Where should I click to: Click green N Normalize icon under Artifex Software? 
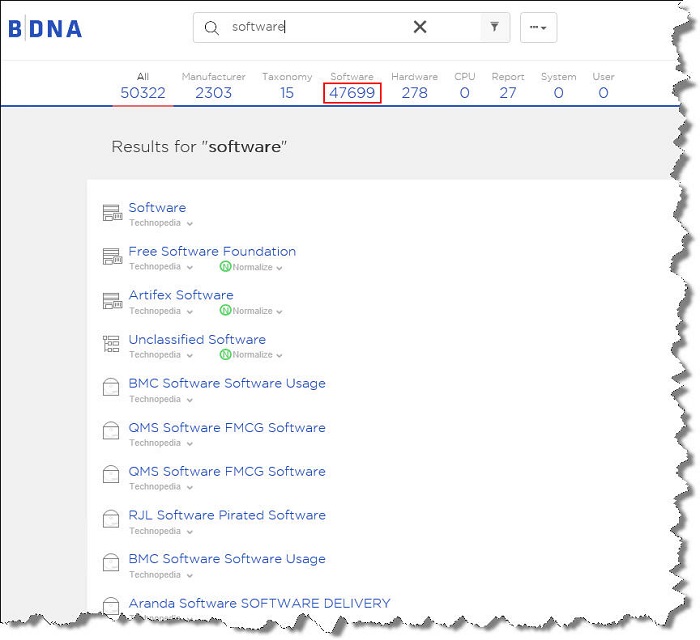click(225, 310)
